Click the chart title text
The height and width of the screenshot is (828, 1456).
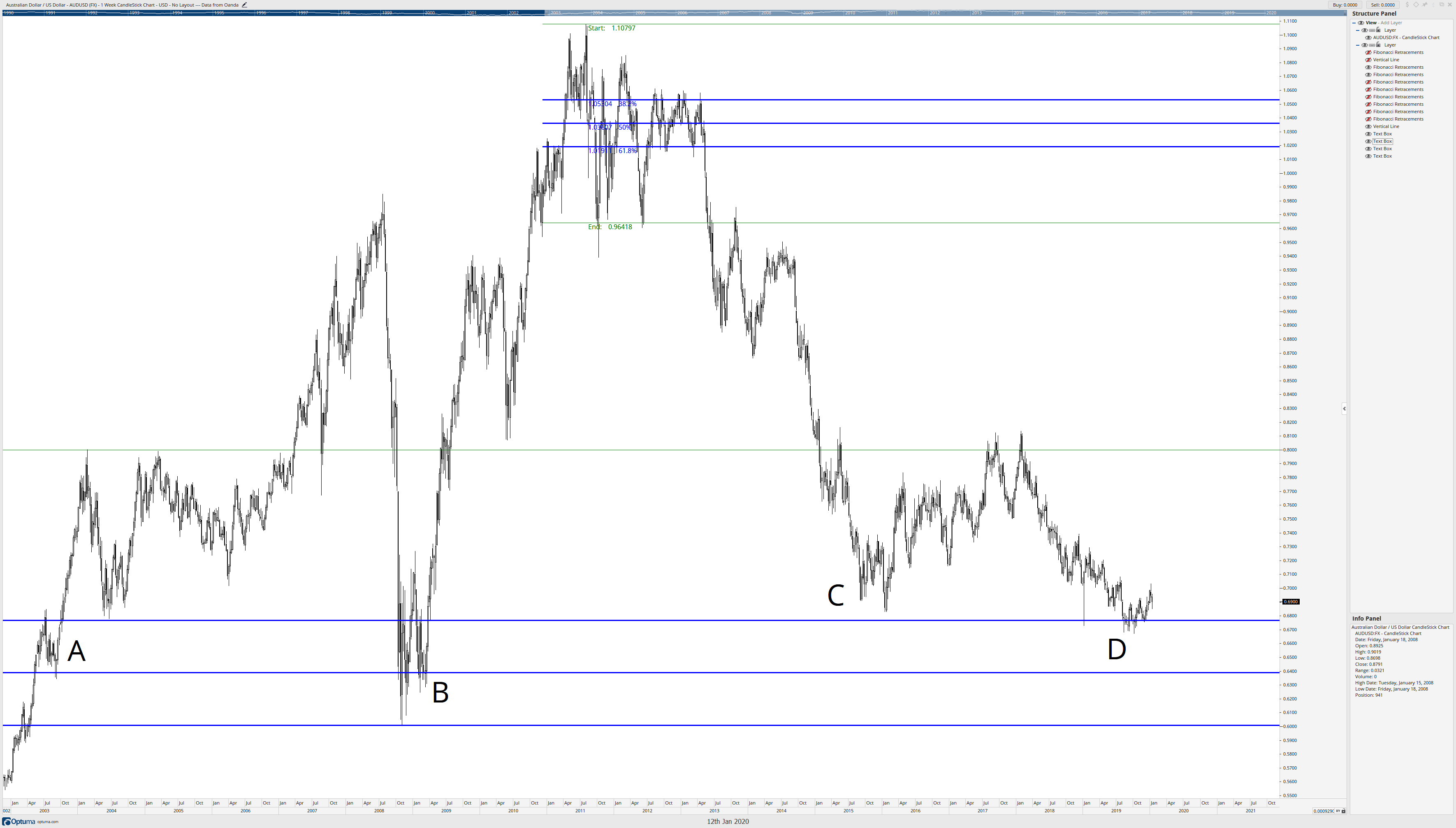pyautogui.click(x=122, y=5)
